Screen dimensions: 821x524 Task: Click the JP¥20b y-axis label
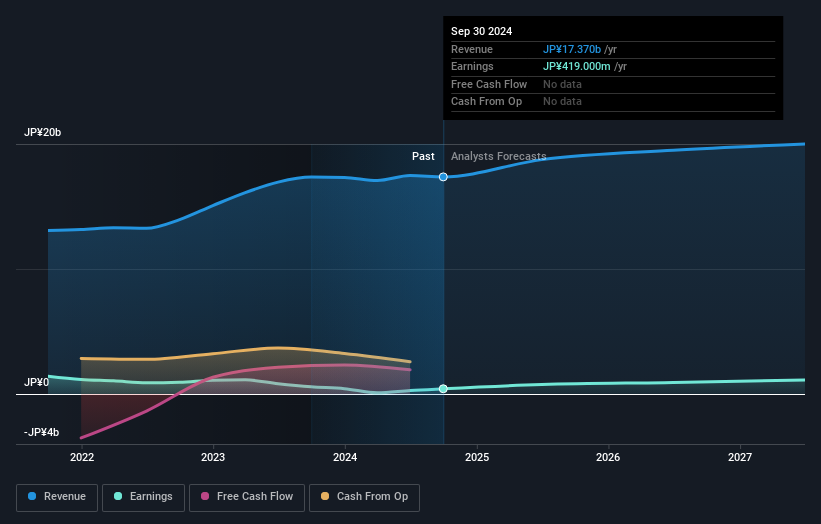(42, 132)
